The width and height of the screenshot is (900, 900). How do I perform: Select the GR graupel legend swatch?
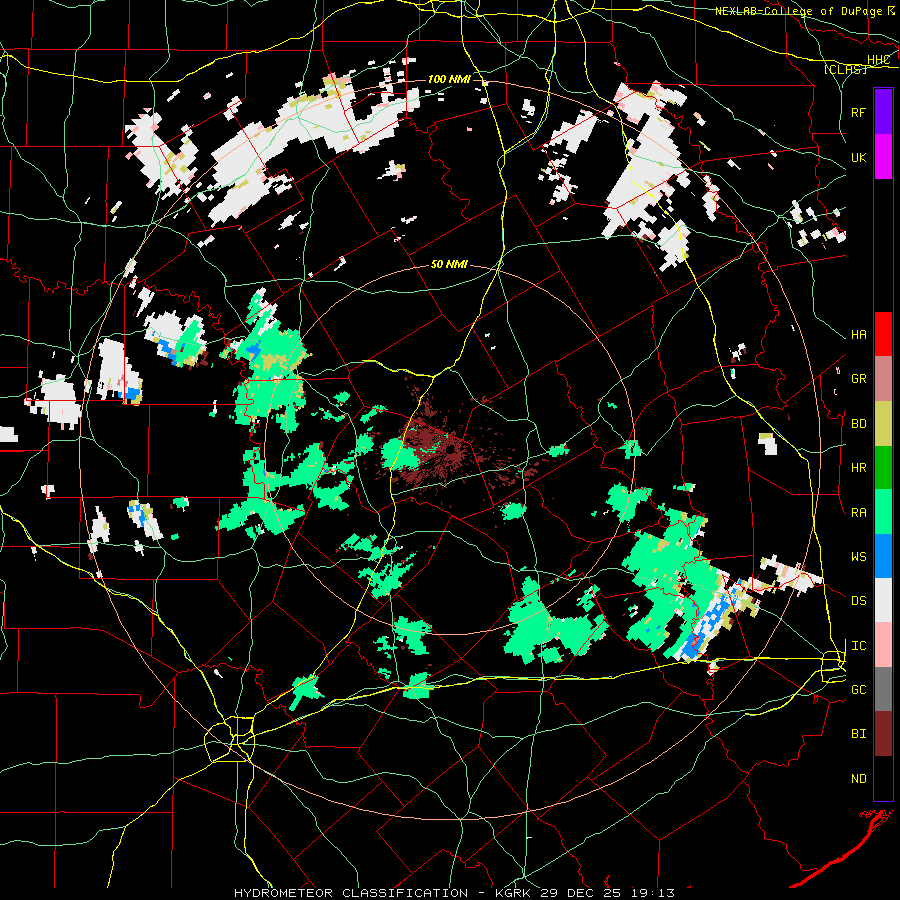(883, 378)
